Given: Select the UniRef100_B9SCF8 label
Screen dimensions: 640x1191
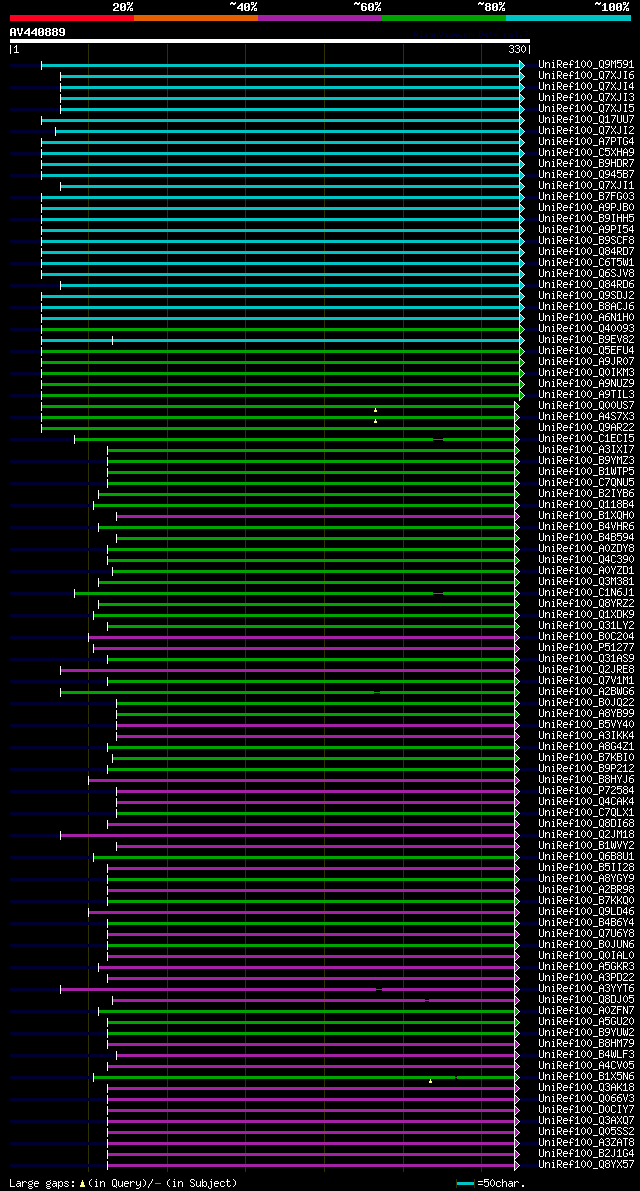Looking at the screenshot, I should (x=586, y=241).
